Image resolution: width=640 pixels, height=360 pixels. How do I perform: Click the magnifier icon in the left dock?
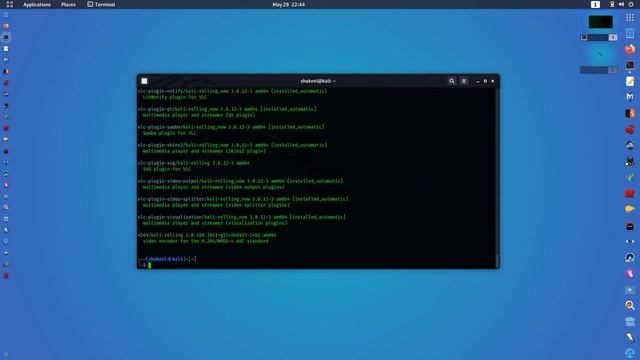[6, 207]
